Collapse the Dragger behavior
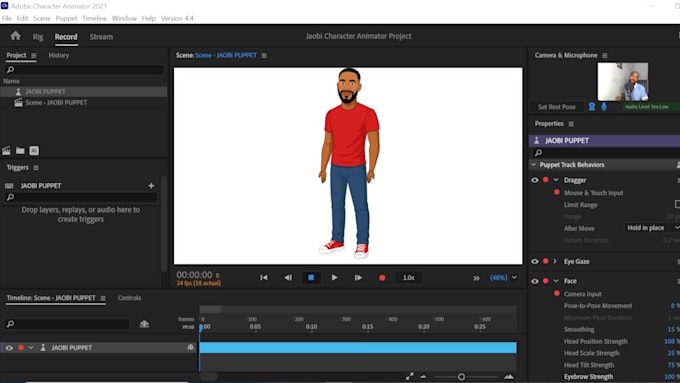Image resolution: width=680 pixels, height=383 pixels. (x=556, y=180)
